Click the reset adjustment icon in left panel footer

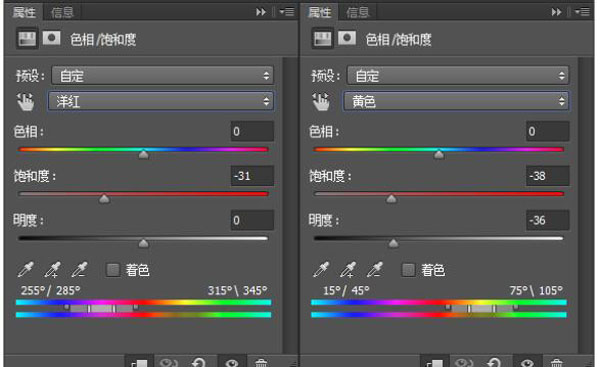198,362
